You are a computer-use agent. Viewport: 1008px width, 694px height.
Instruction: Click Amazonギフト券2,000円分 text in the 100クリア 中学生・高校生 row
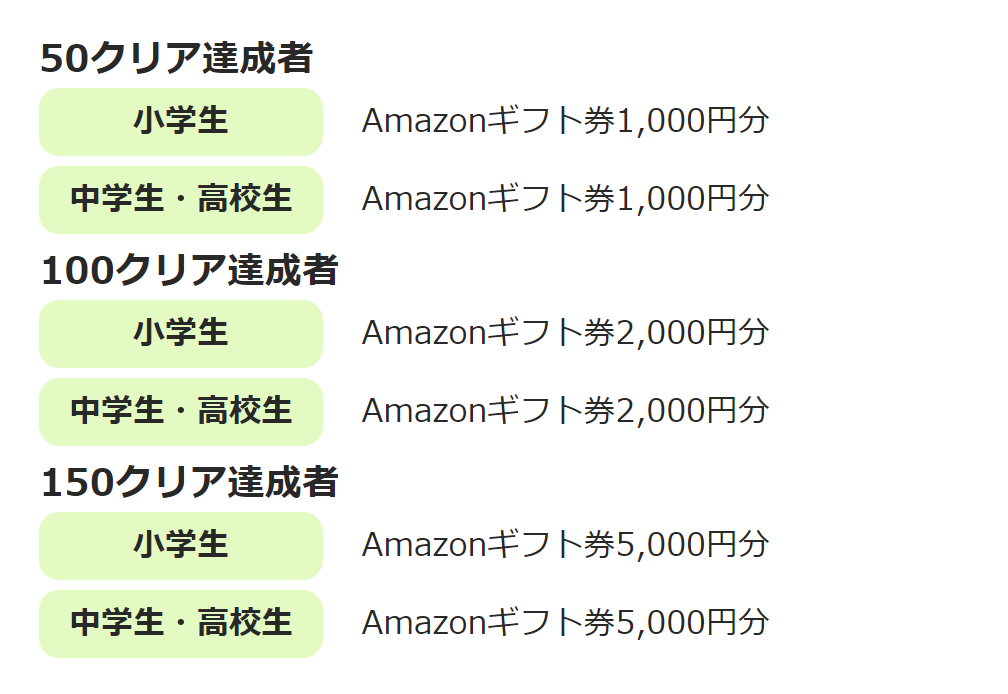click(565, 411)
